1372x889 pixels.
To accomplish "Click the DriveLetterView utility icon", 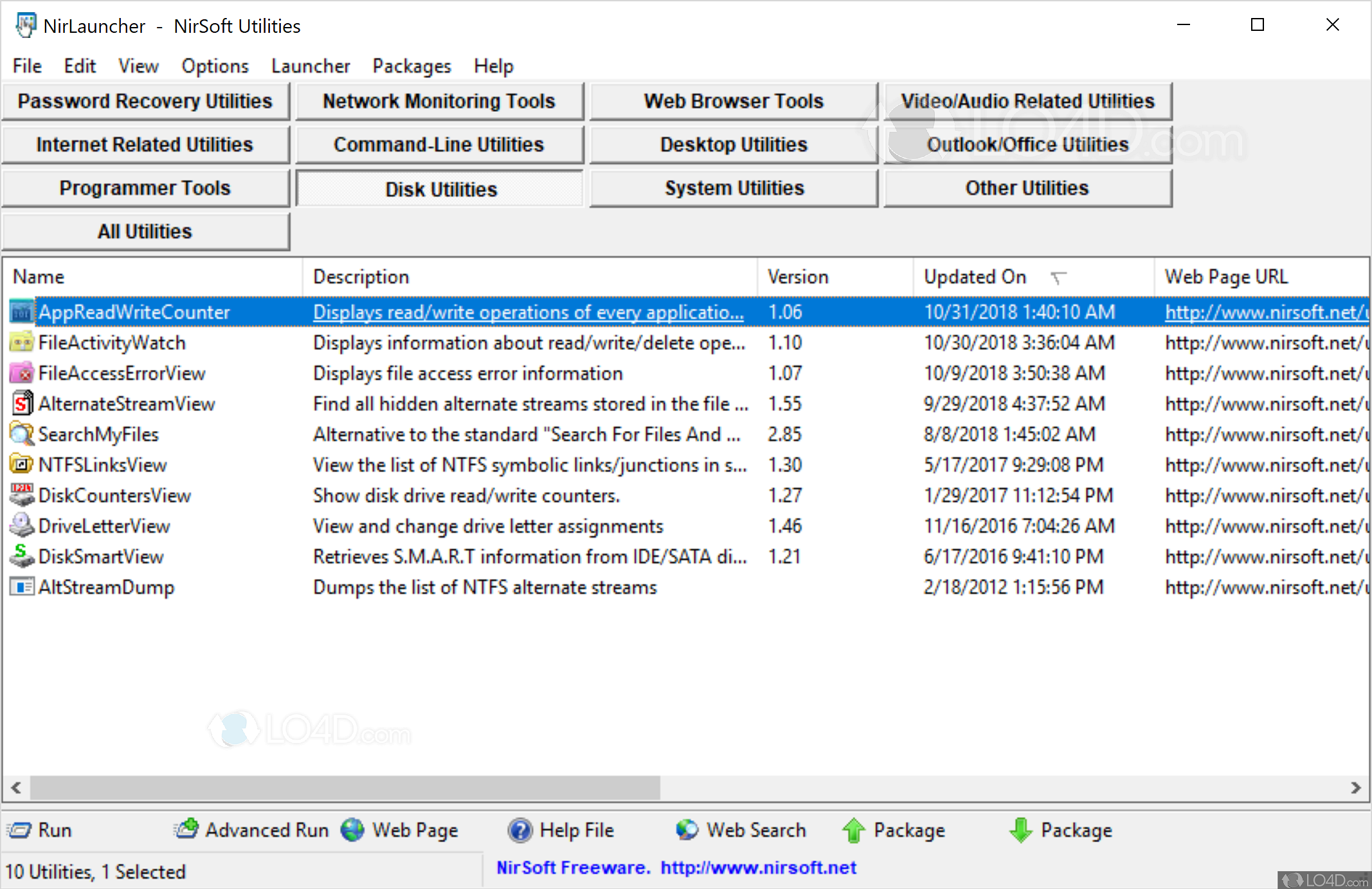I will click(22, 526).
